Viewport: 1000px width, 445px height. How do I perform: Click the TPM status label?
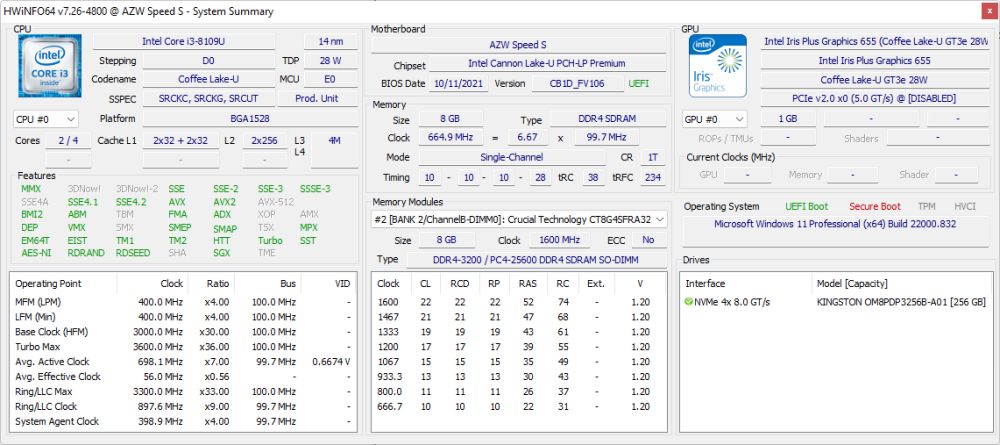(926, 206)
